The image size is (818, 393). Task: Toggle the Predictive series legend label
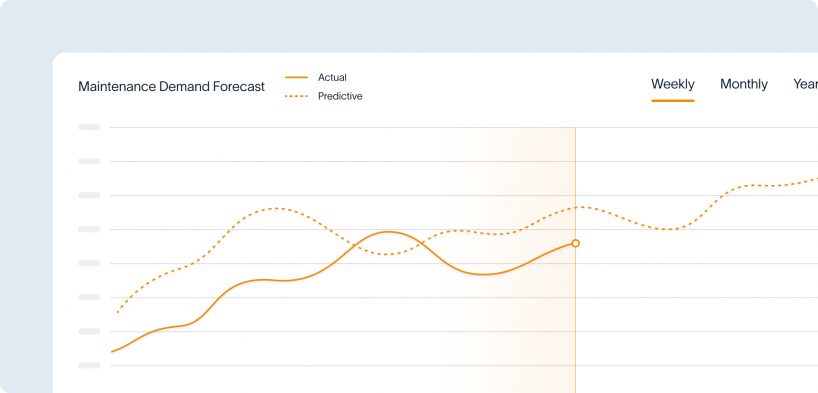pos(340,97)
